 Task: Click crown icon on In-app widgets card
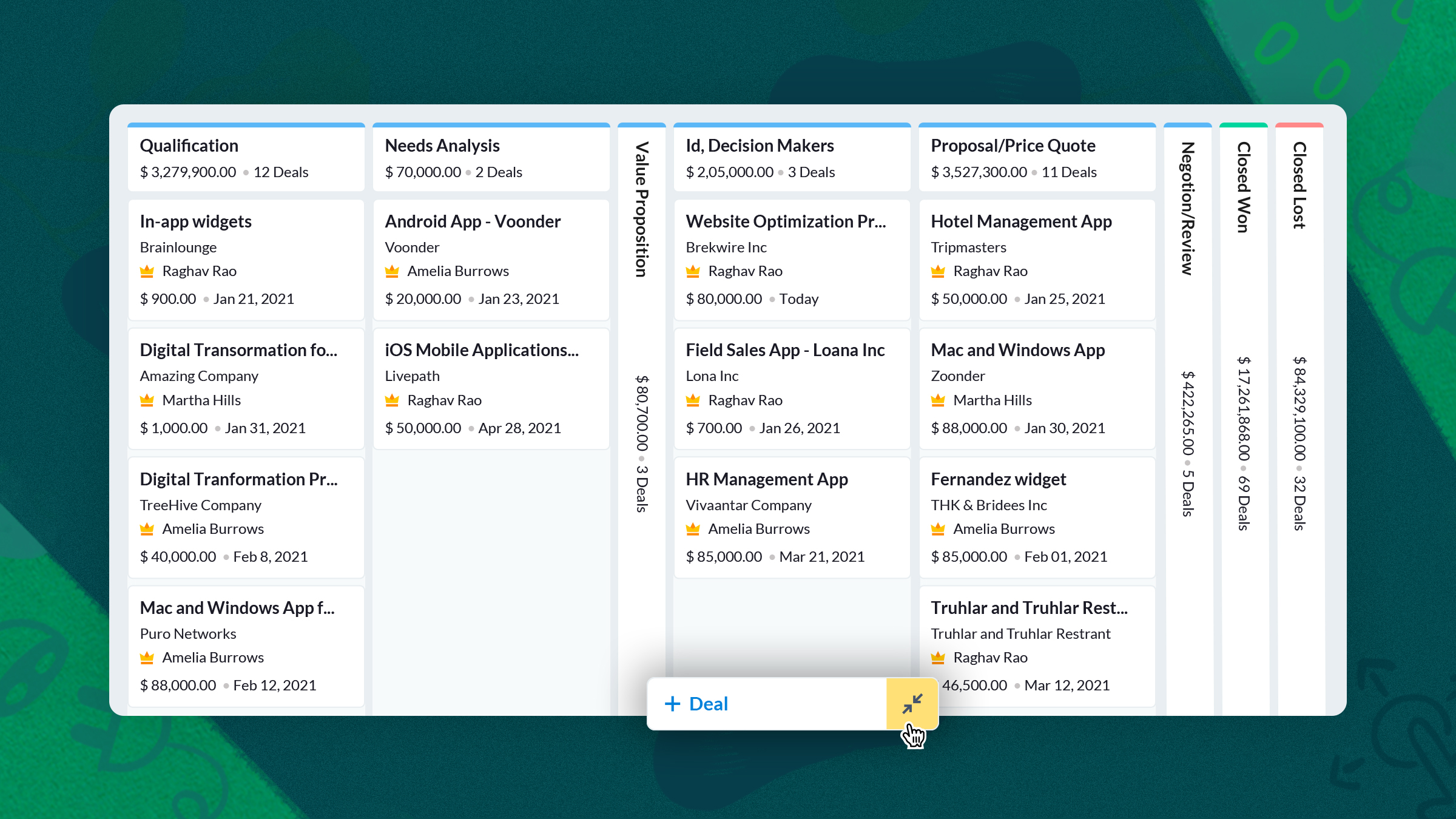[x=147, y=271]
